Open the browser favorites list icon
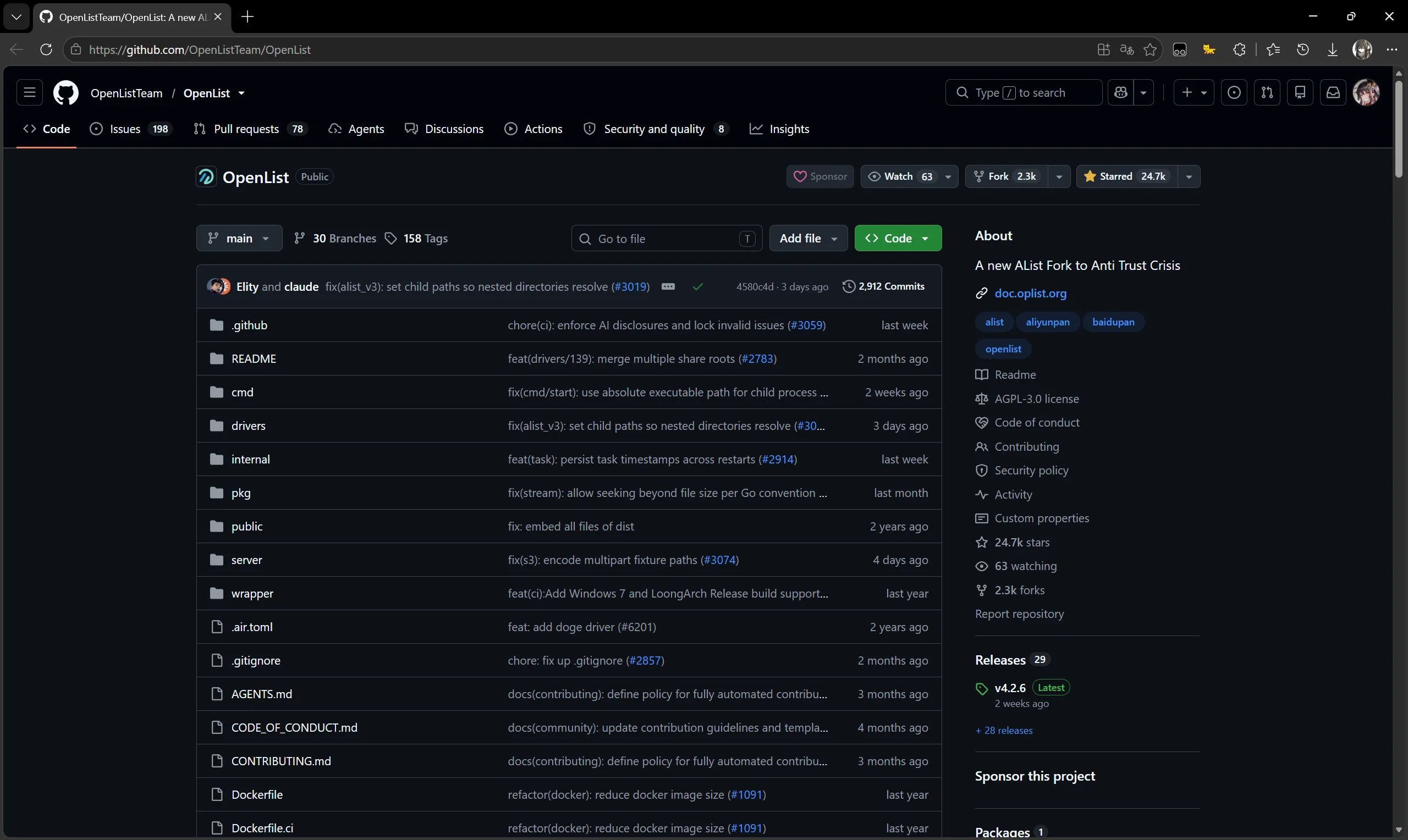The image size is (1408, 840). (x=1273, y=50)
